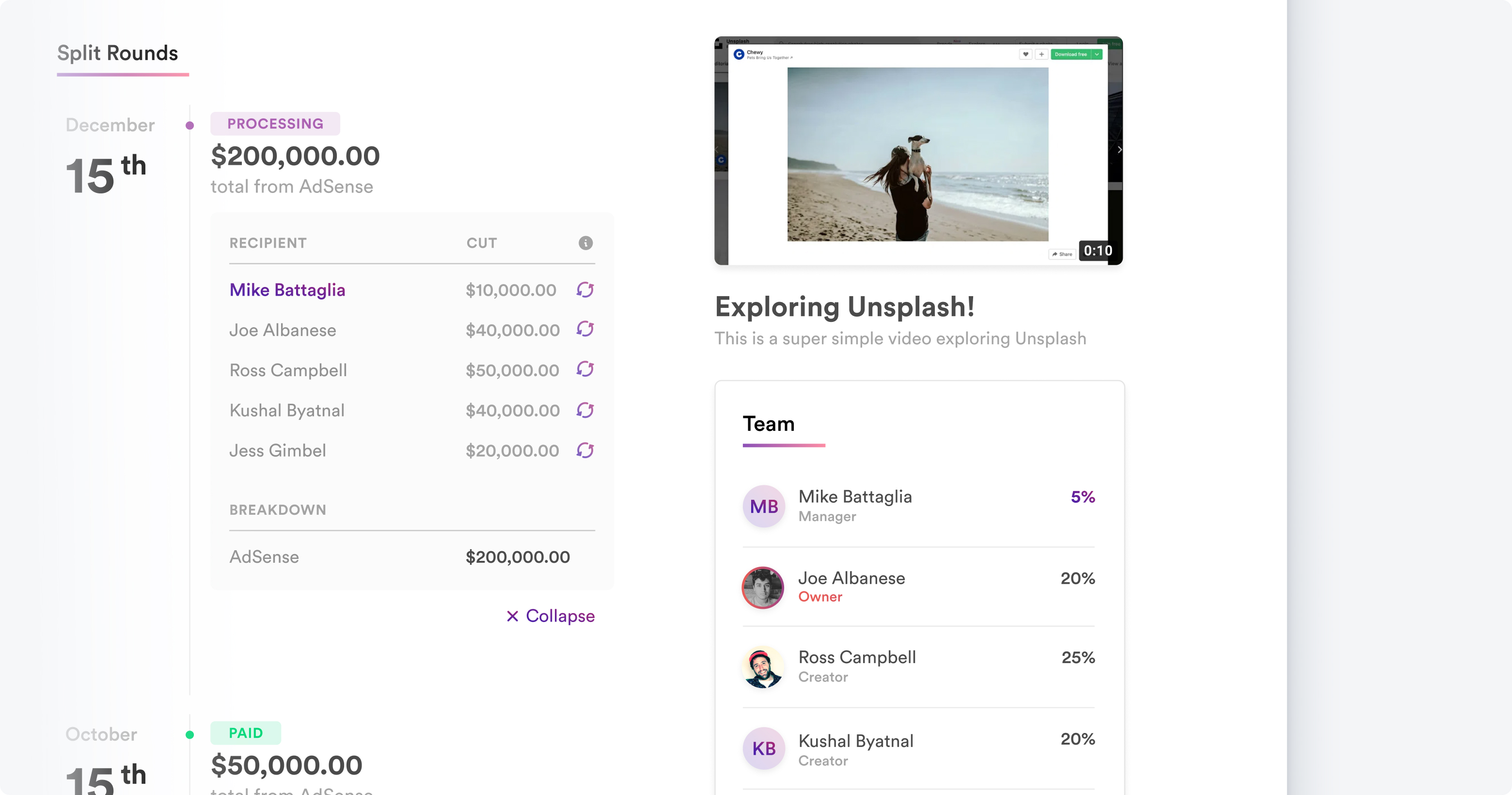Screen dimensions: 1512x795
Task: Click Ross Campbell's avatar picture
Action: [763, 667]
